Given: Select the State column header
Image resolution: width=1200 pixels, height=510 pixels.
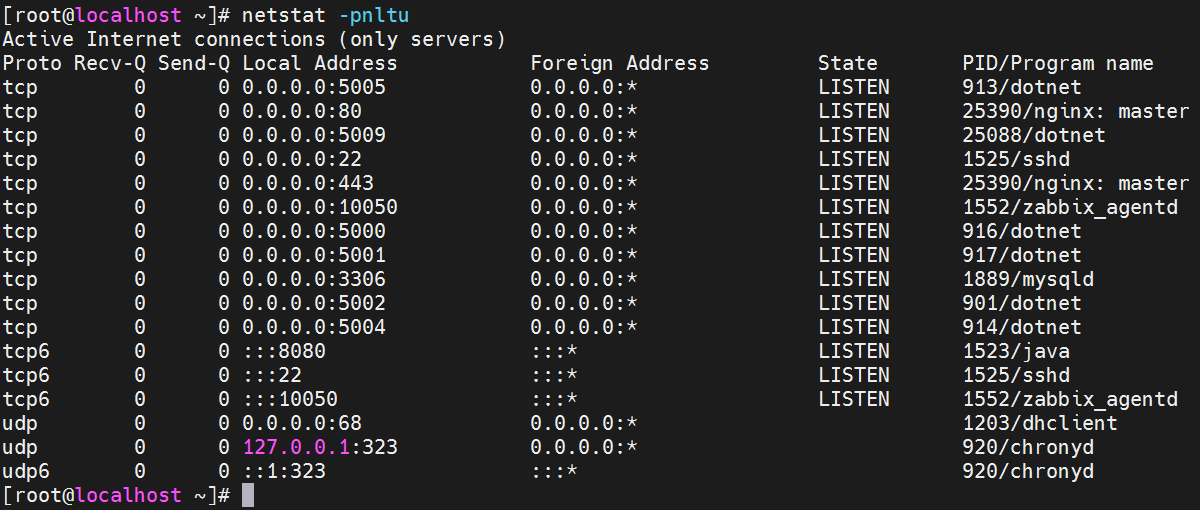Looking at the screenshot, I should click(847, 63).
